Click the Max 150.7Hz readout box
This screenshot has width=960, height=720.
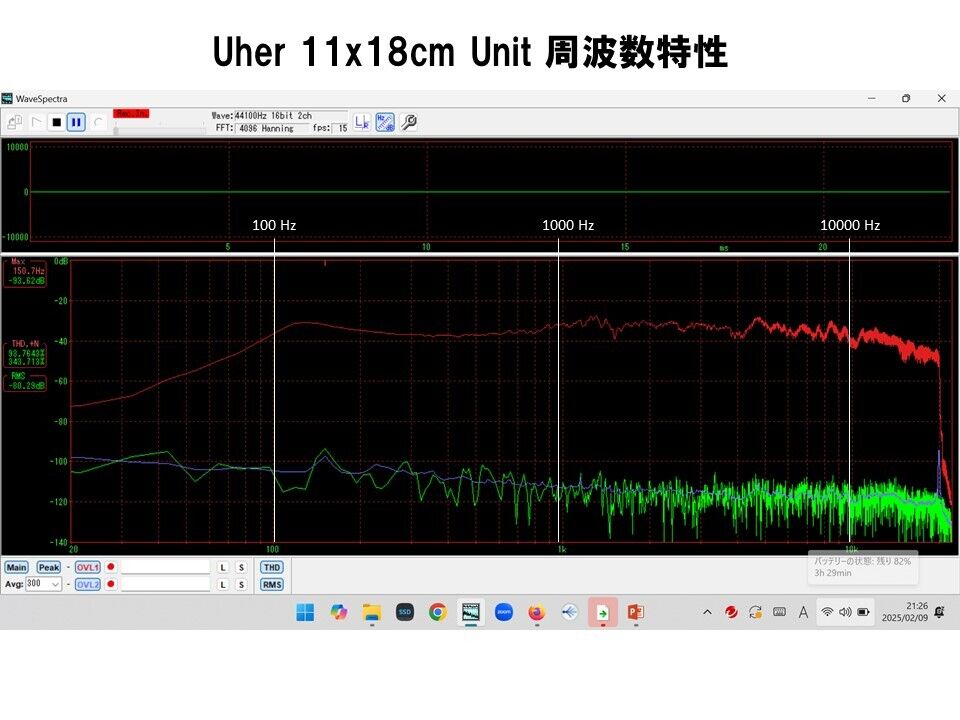pos(26,272)
